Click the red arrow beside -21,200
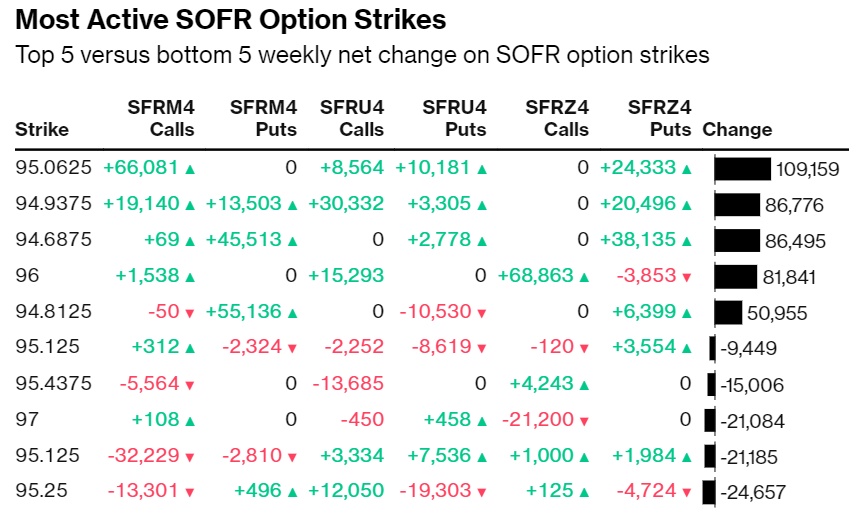 pos(584,421)
